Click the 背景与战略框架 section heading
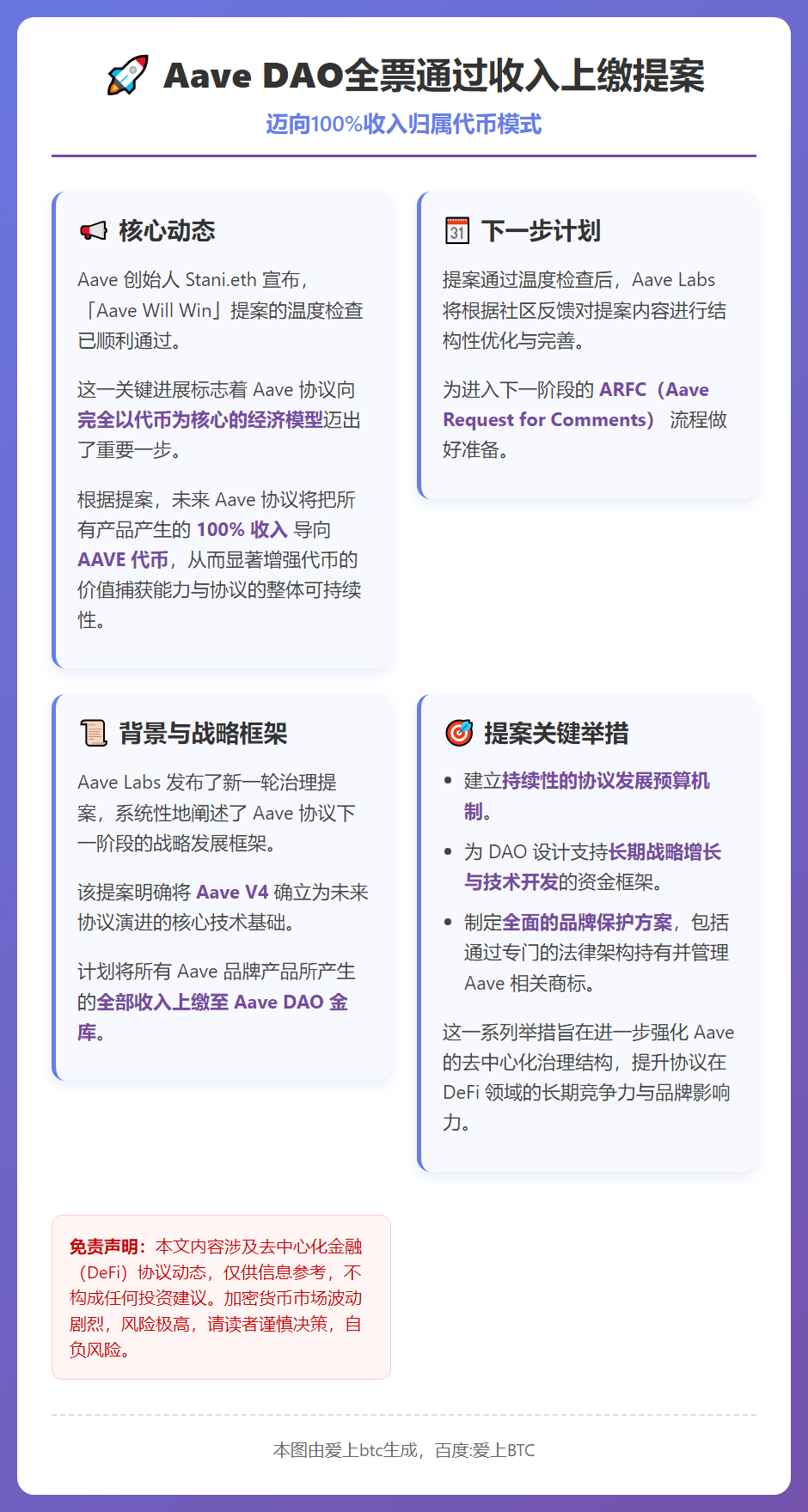This screenshot has height=1512, width=808. (x=203, y=734)
